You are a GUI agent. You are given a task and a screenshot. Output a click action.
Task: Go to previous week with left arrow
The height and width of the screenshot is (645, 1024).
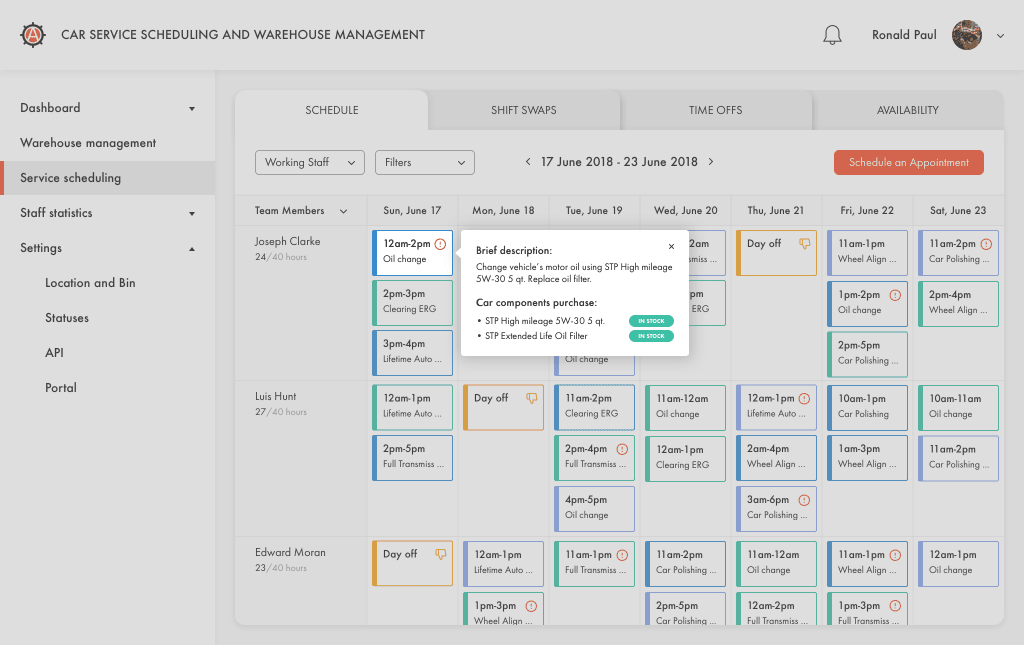[x=528, y=162]
